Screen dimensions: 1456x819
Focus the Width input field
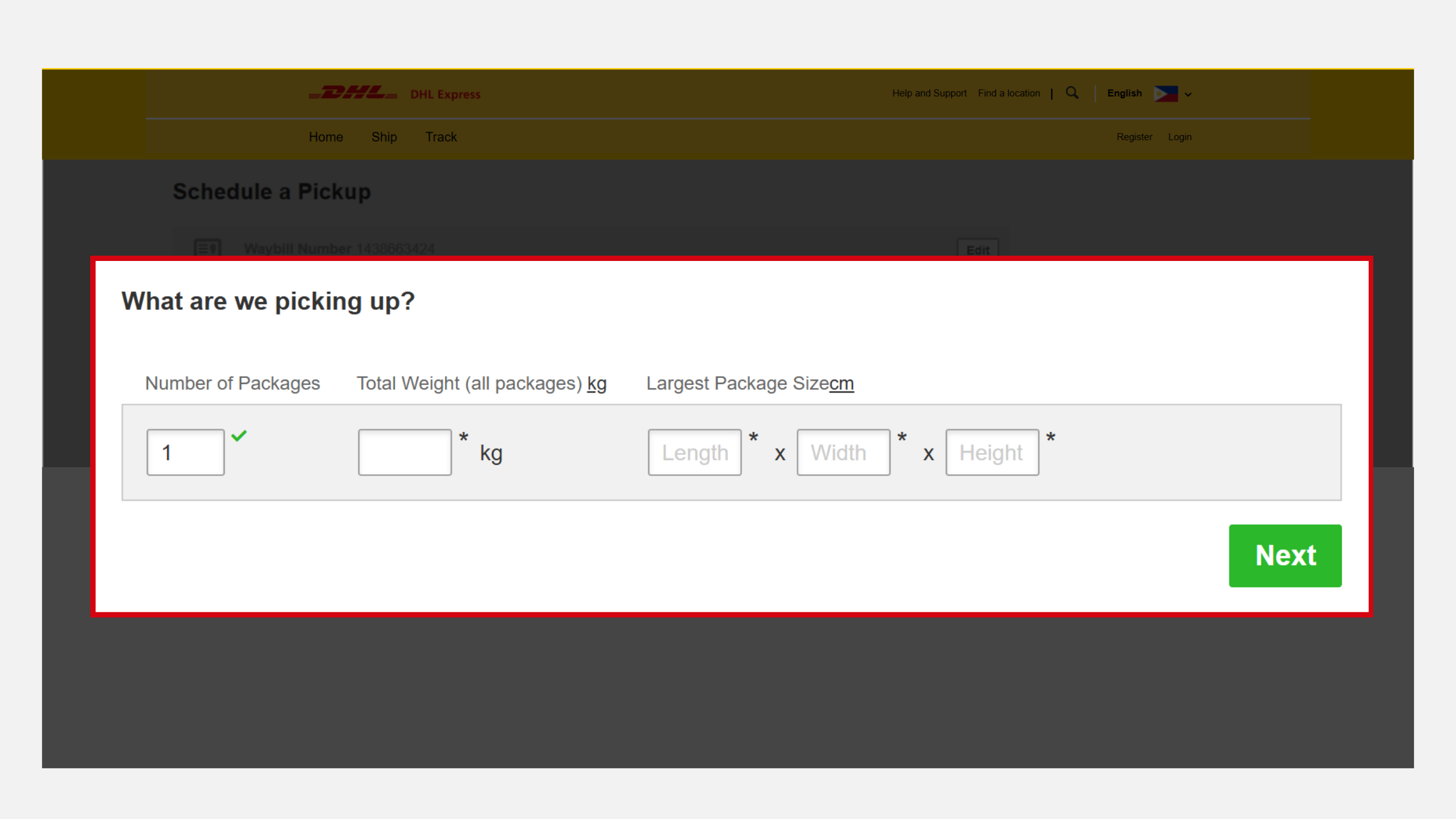click(x=843, y=452)
